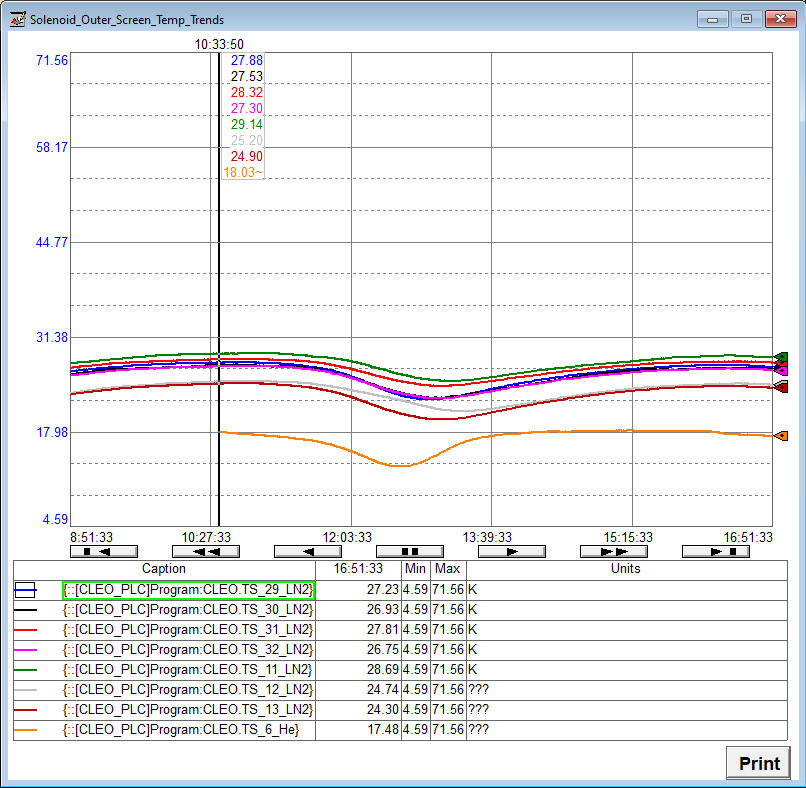Screen dimensions: 806x788
Task: Select the TS_13_LN2 pen caption
Action: tap(188, 710)
